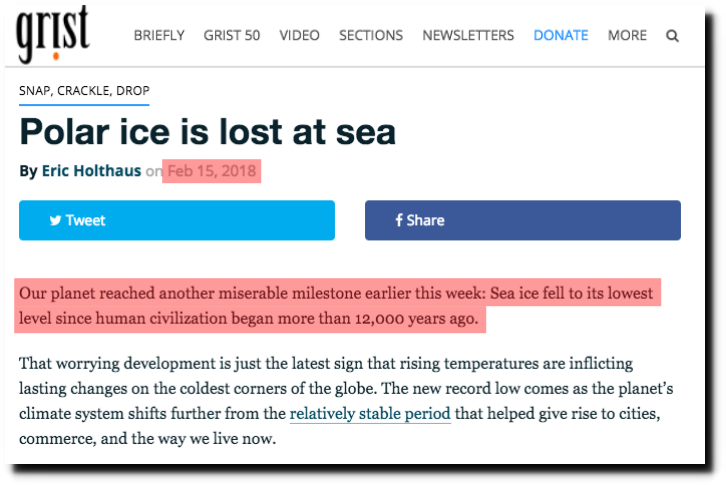
Task: Expand the More menu
Action: pos(627,35)
